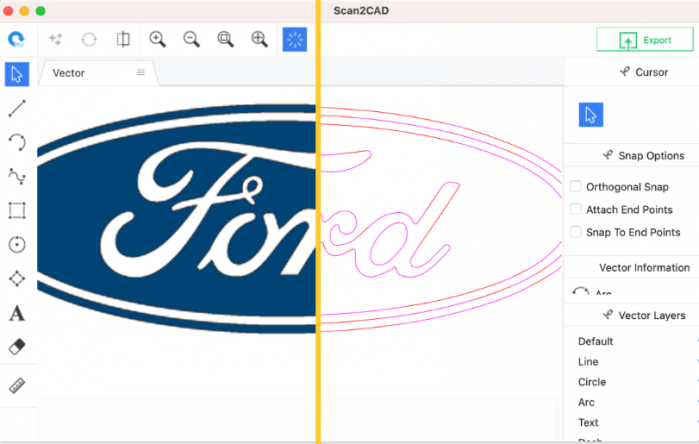
Task: Click the yellow split divider handle
Action: tap(318, 222)
